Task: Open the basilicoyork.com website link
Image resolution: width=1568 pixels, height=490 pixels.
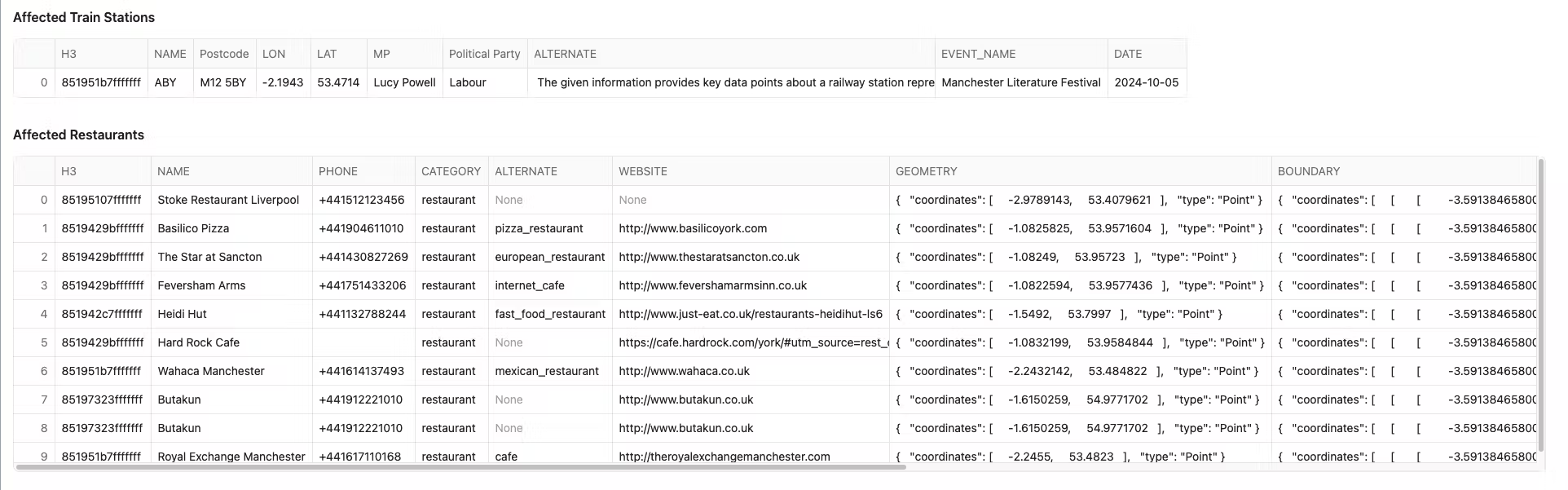Action: click(693, 228)
